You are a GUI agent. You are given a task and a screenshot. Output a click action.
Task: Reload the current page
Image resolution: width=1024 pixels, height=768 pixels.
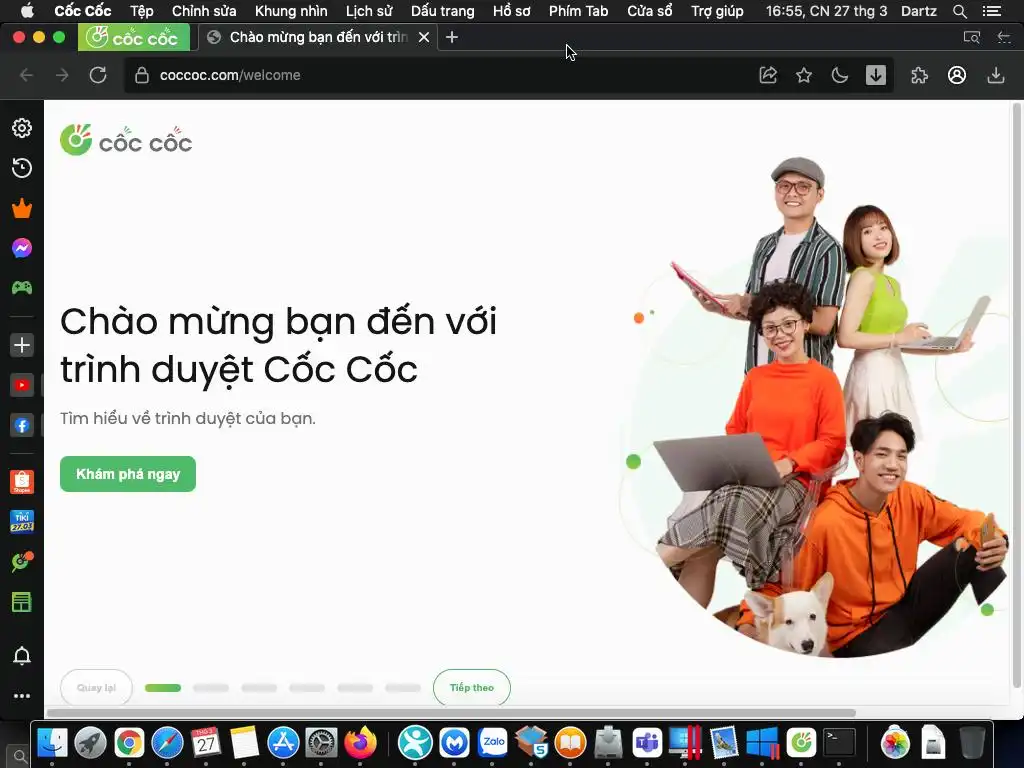point(98,75)
